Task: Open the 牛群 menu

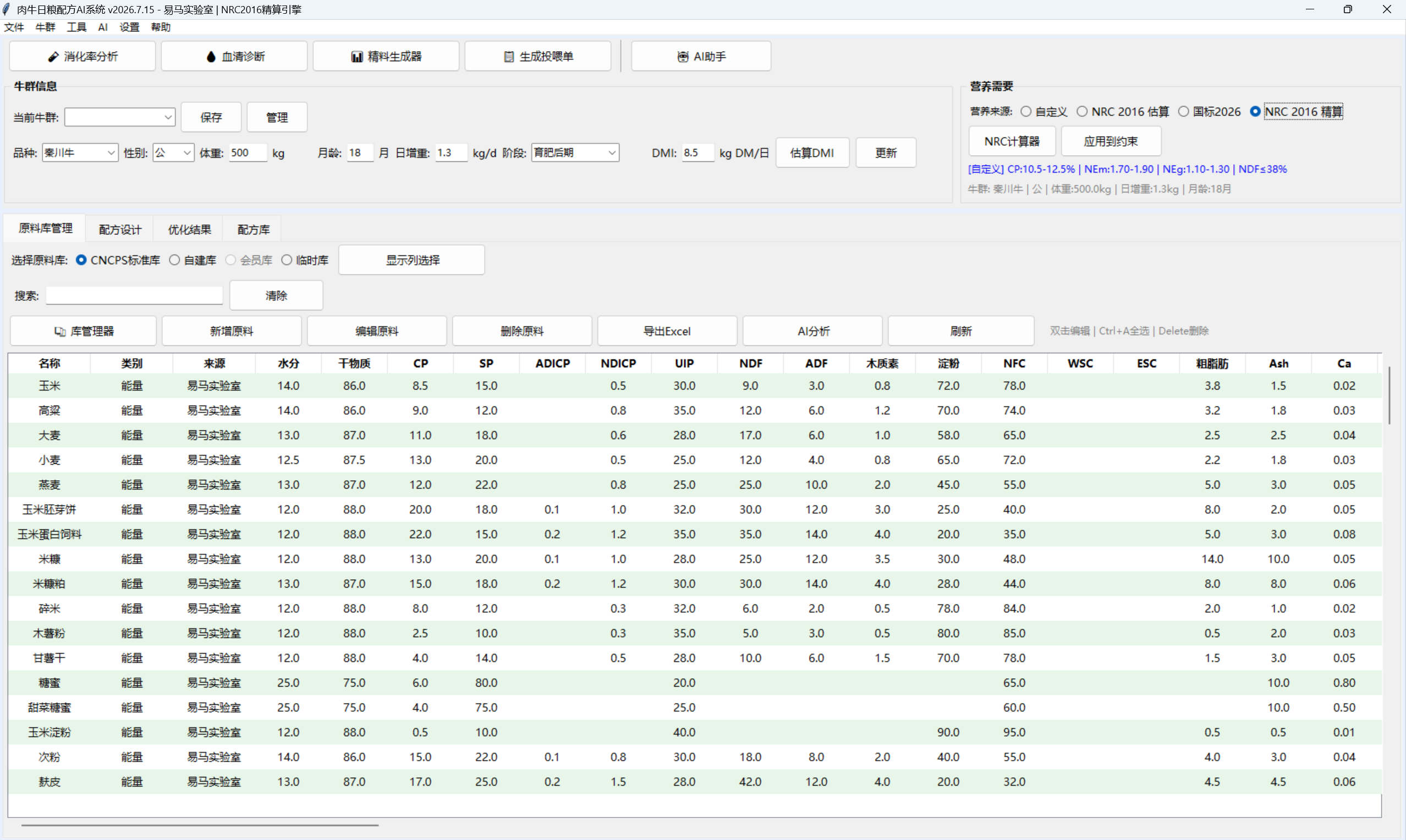Action: point(45,27)
